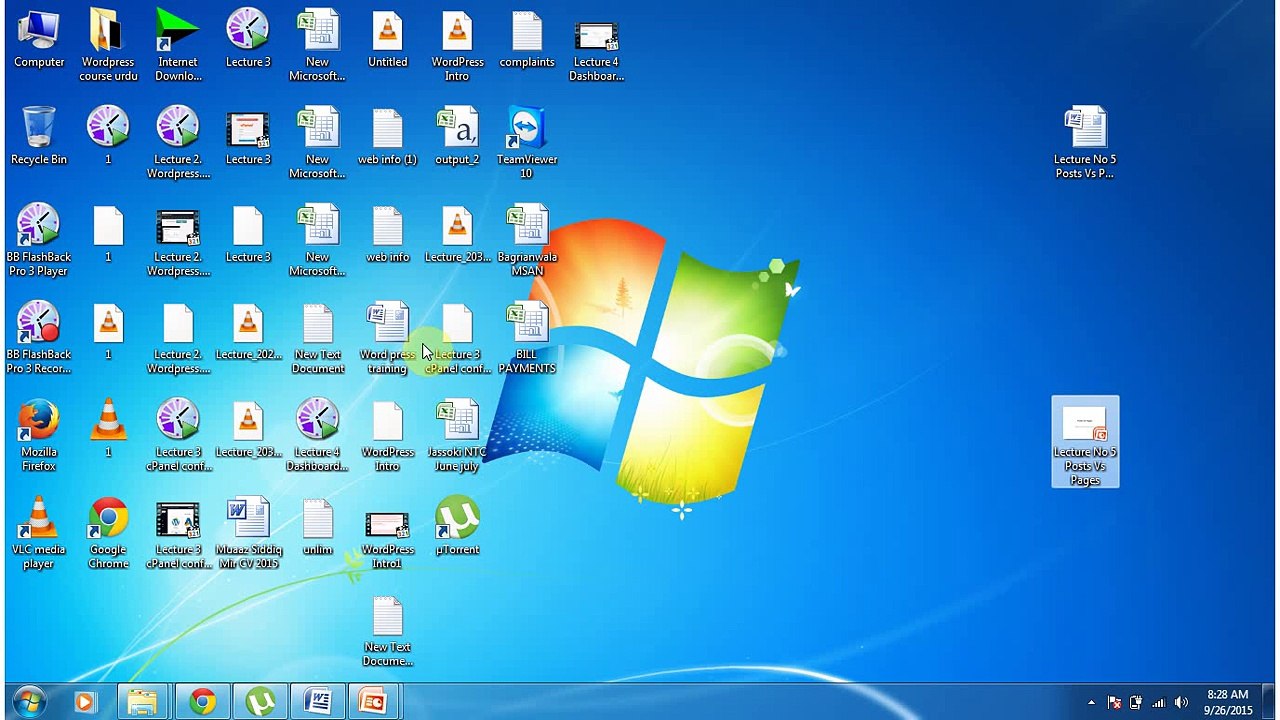The width and height of the screenshot is (1280, 720).
Task: Select Lecture 3 FlashBack clock icon, top row
Action: [248, 40]
